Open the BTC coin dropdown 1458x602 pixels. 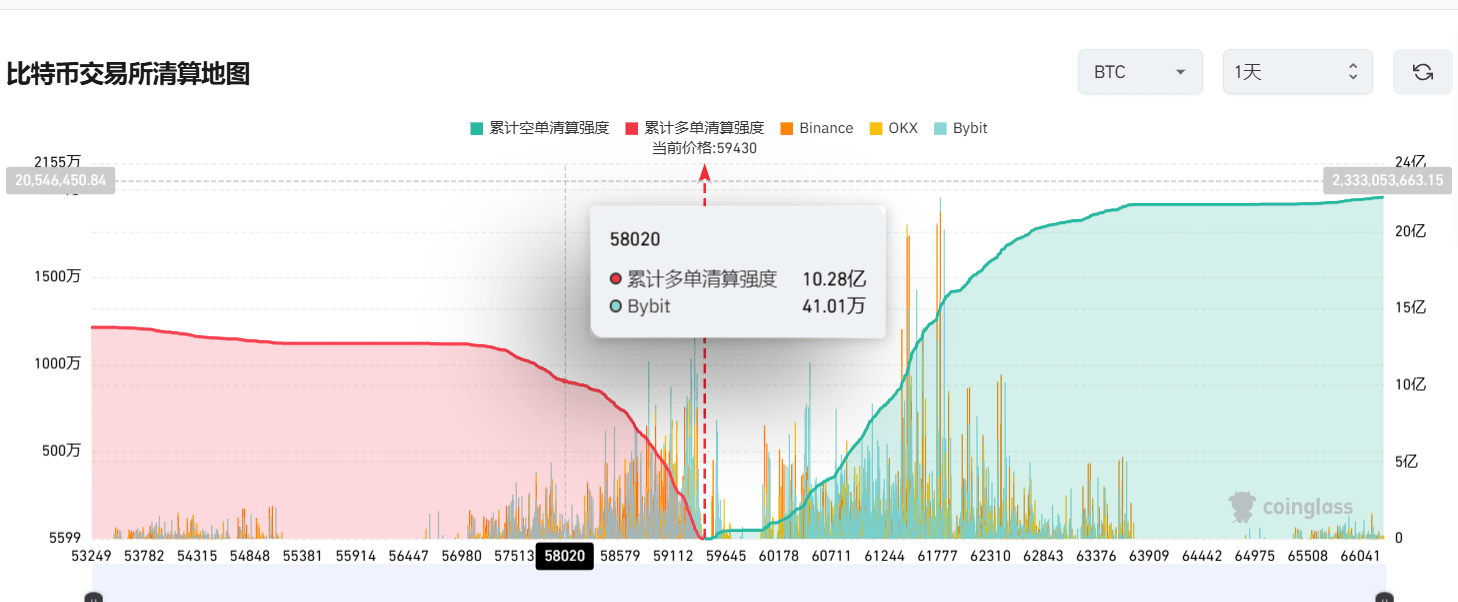(x=1140, y=72)
